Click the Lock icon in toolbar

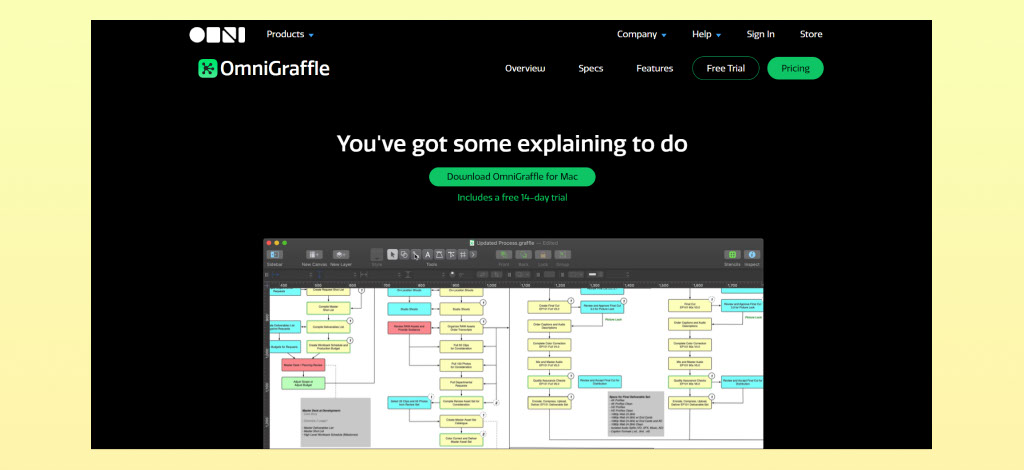pyautogui.click(x=543, y=255)
